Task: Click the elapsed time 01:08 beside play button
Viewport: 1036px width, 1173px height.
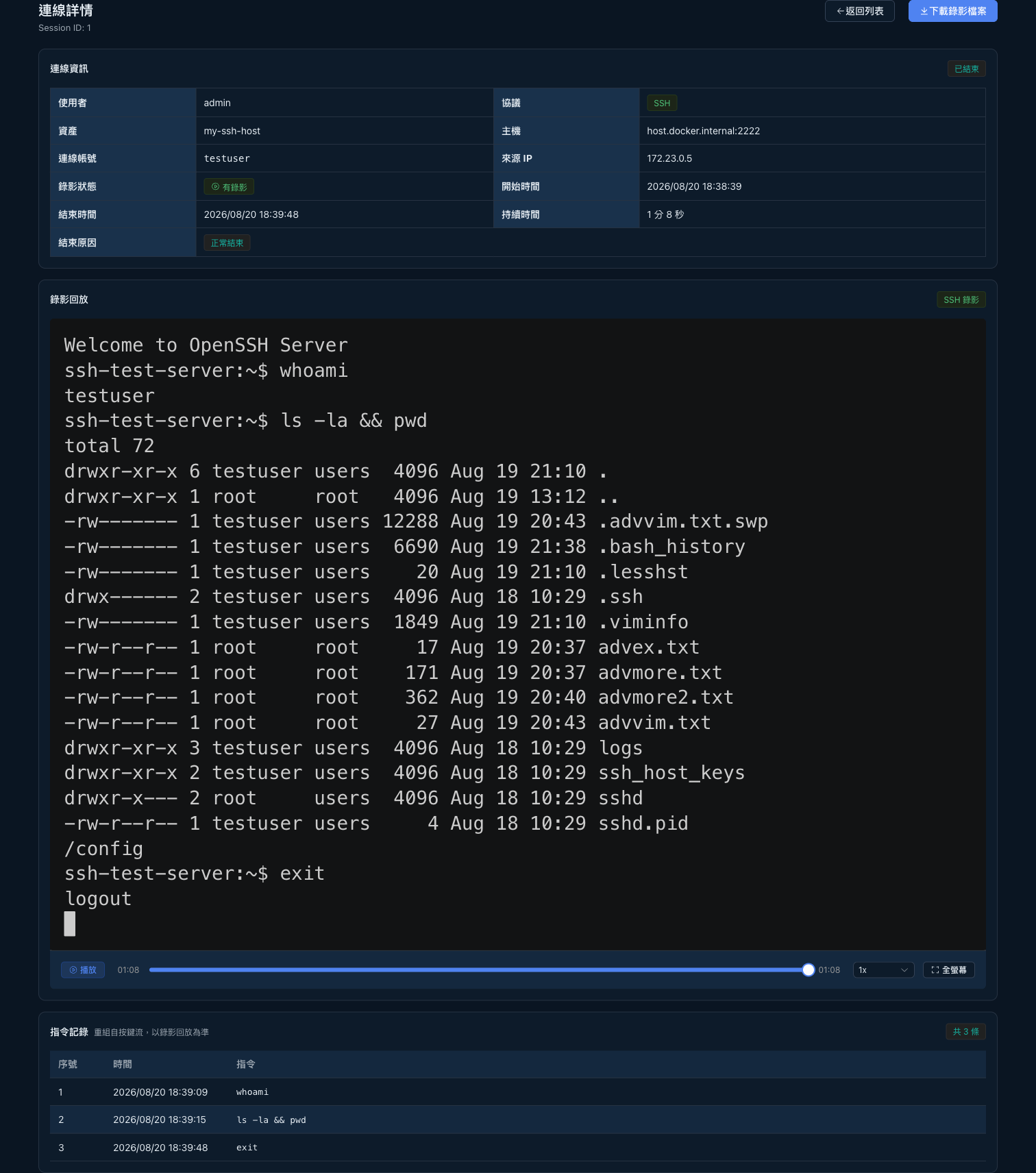Action: point(128,970)
